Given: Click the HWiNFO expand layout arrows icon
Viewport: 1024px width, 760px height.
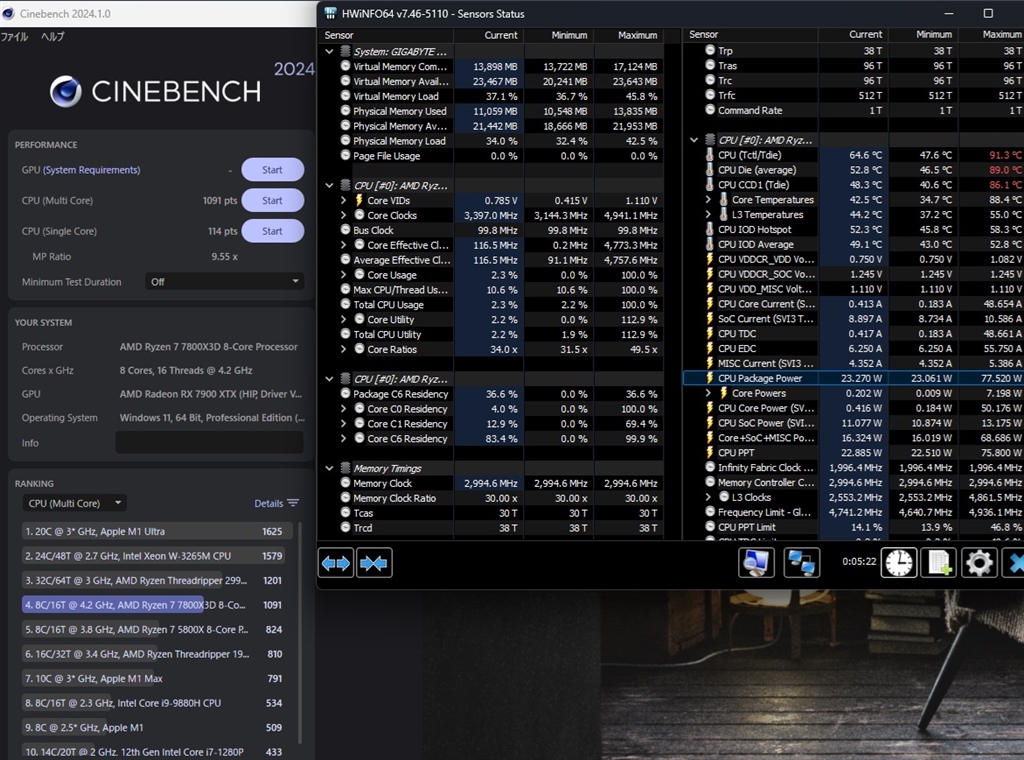Looking at the screenshot, I should 336,563.
